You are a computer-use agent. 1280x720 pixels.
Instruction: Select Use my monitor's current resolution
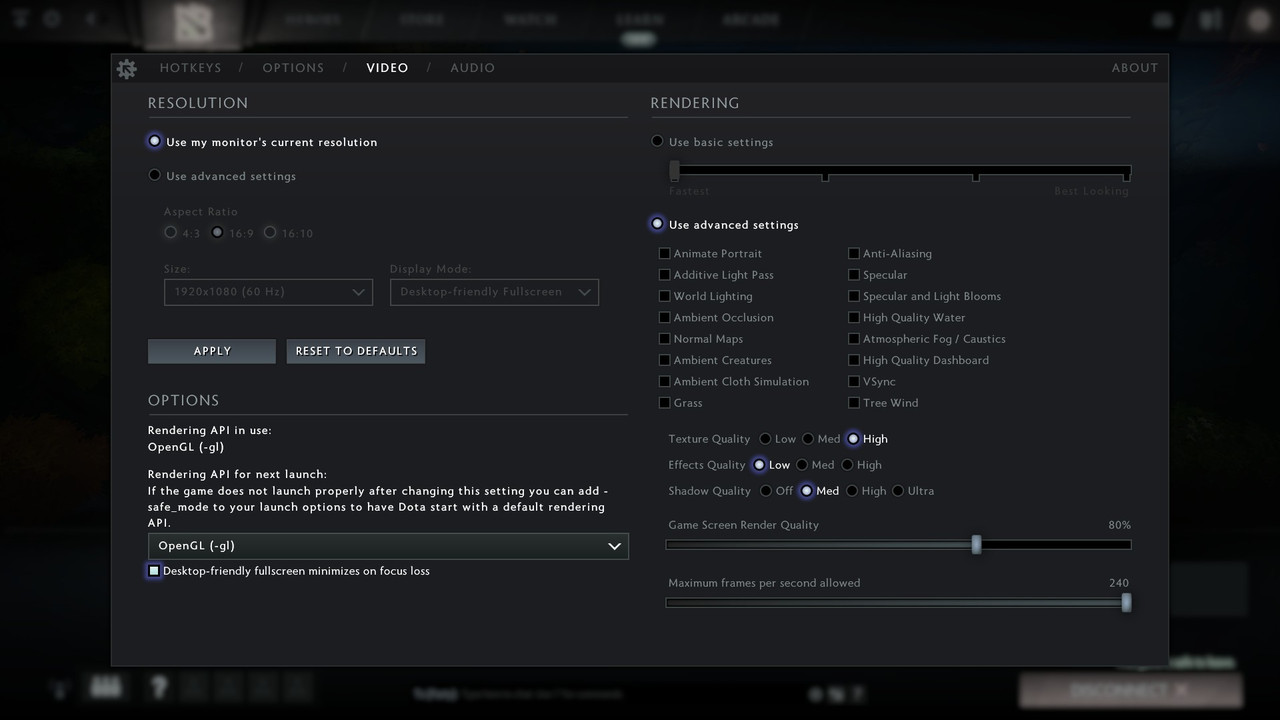pos(263,142)
